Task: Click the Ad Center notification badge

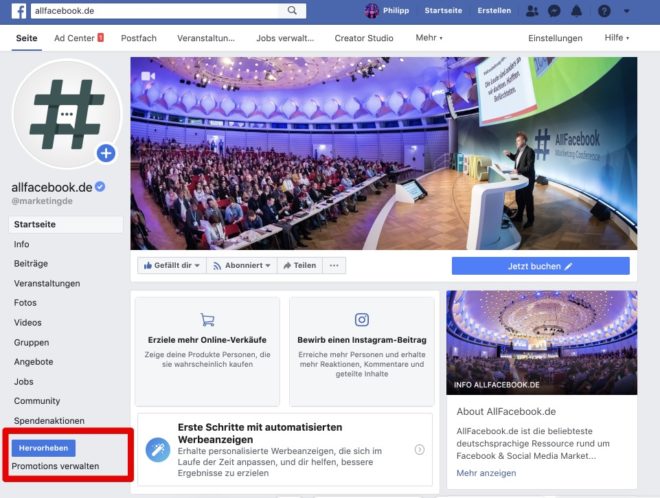Action: pyautogui.click(x=101, y=37)
